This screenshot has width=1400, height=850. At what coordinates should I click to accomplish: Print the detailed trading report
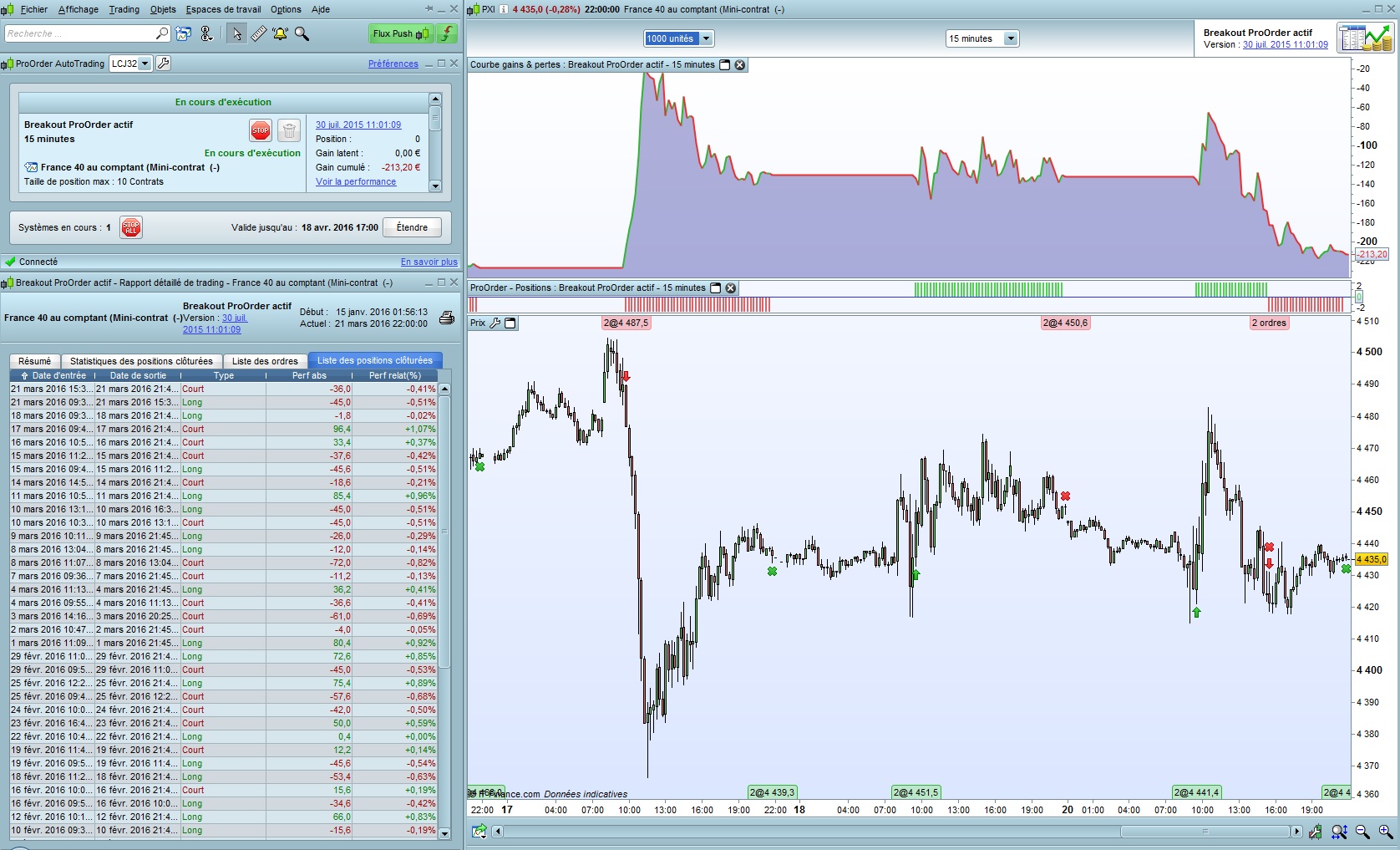point(447,318)
